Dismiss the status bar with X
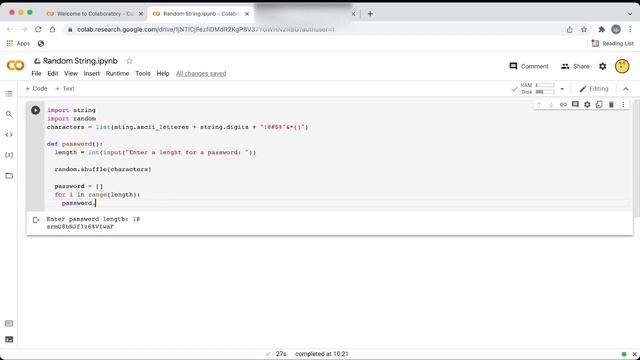Viewport: 640px width, 360px height. (x=635, y=354)
